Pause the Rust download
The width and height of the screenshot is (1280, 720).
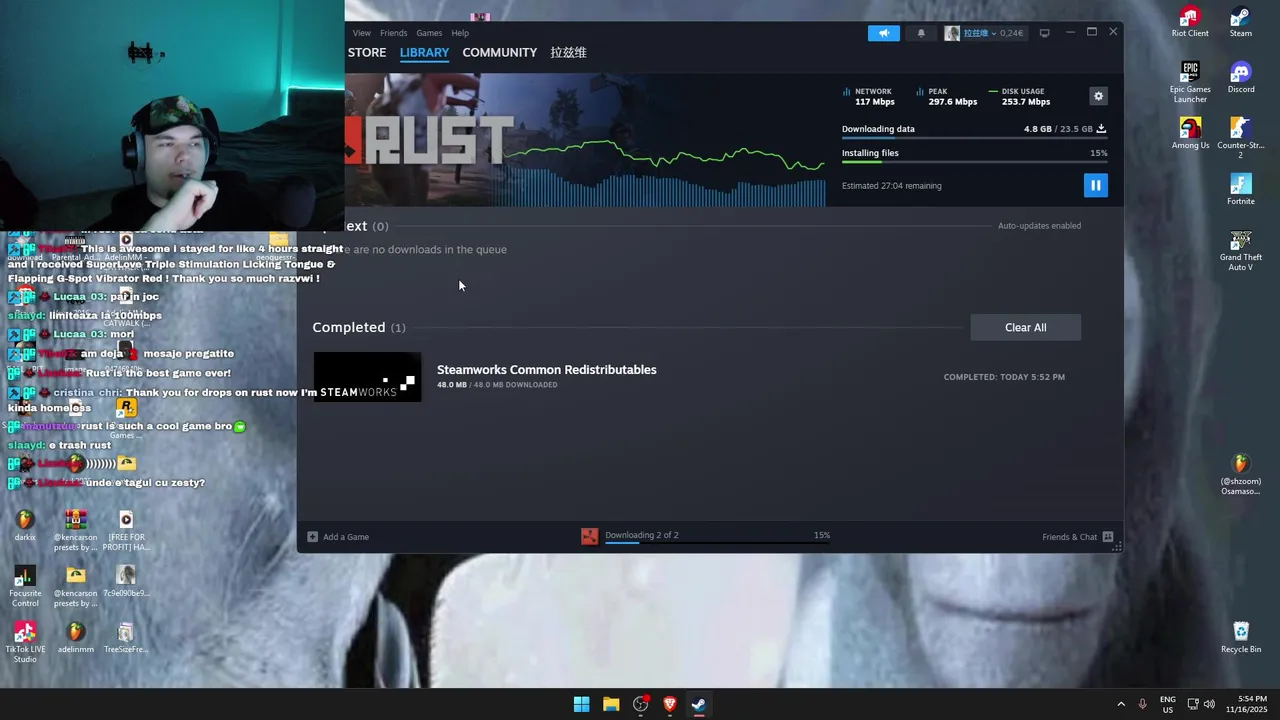pyautogui.click(x=1096, y=185)
